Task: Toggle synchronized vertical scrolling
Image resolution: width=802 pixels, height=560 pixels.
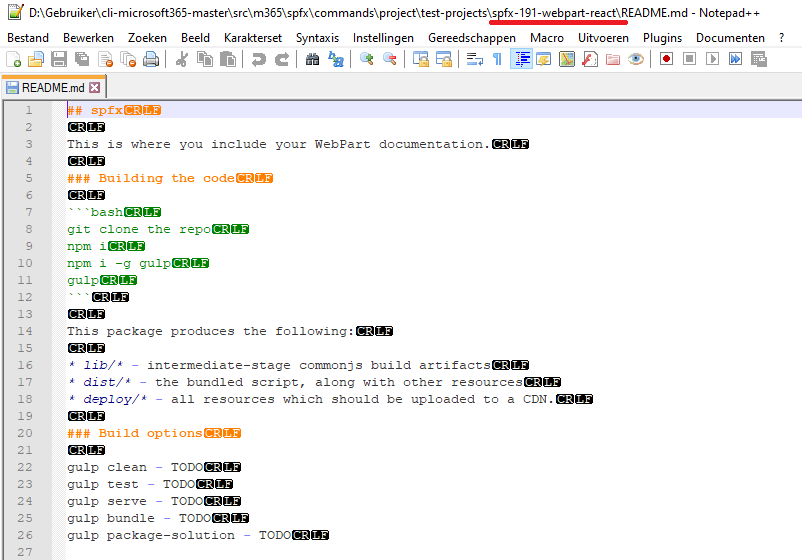Action: [x=421, y=59]
